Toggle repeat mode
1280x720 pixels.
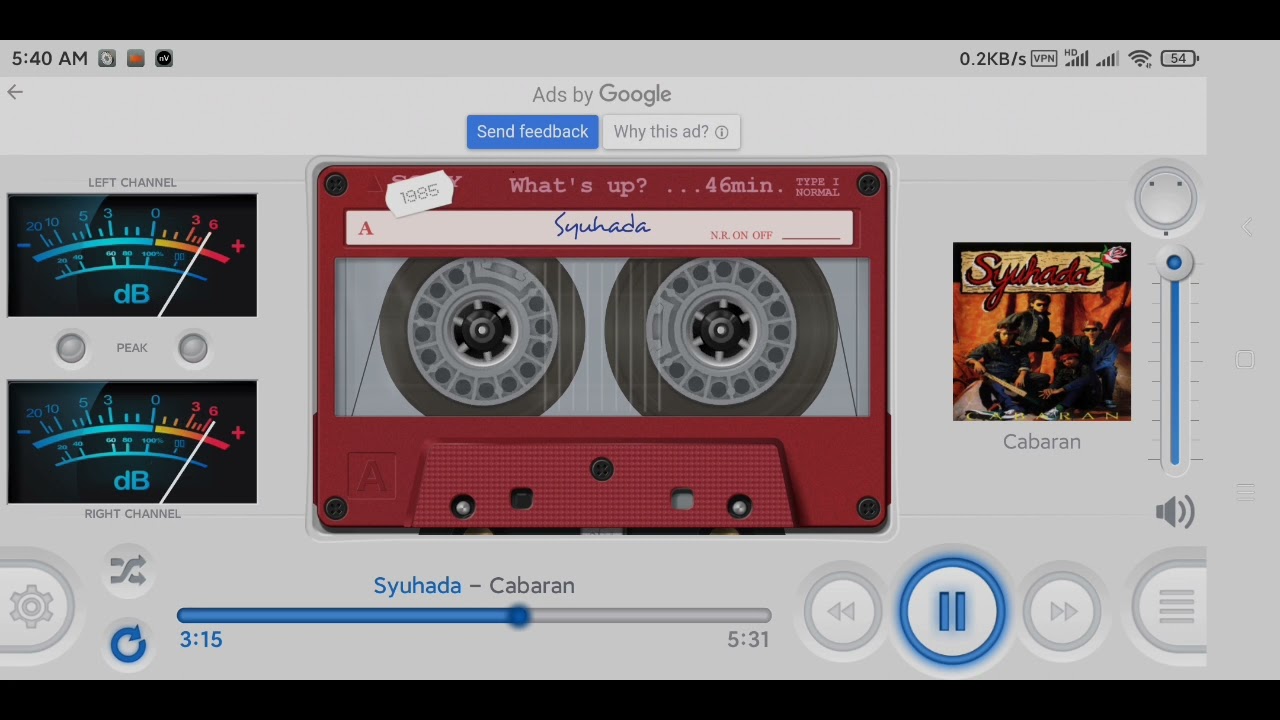tap(128, 644)
